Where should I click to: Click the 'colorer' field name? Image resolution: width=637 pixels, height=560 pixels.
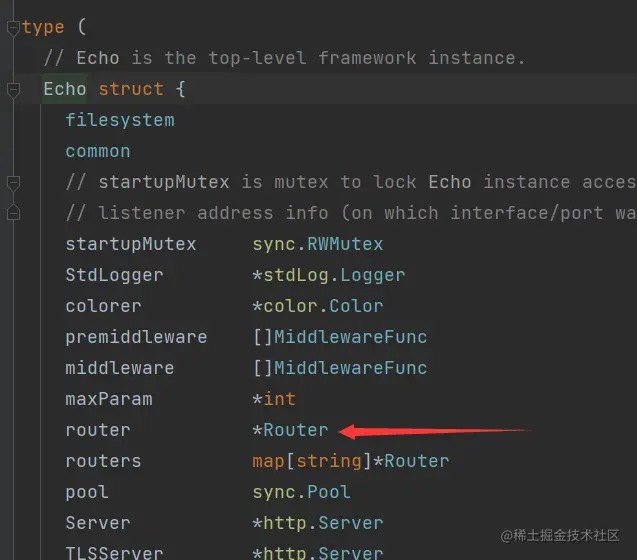pos(104,306)
